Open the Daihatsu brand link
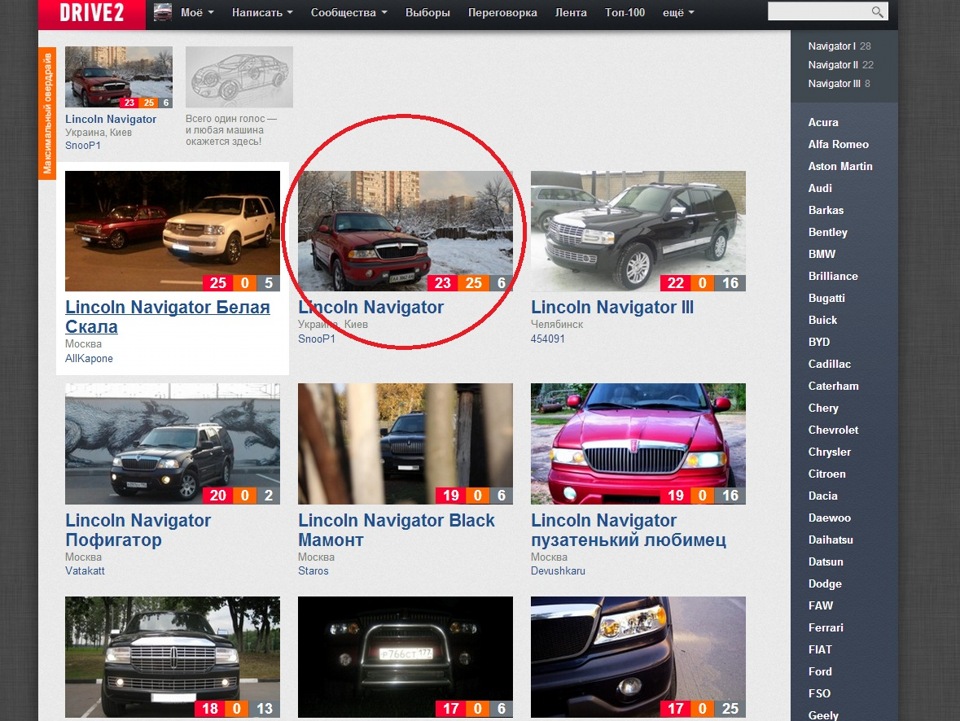The height and width of the screenshot is (721, 960). 831,540
